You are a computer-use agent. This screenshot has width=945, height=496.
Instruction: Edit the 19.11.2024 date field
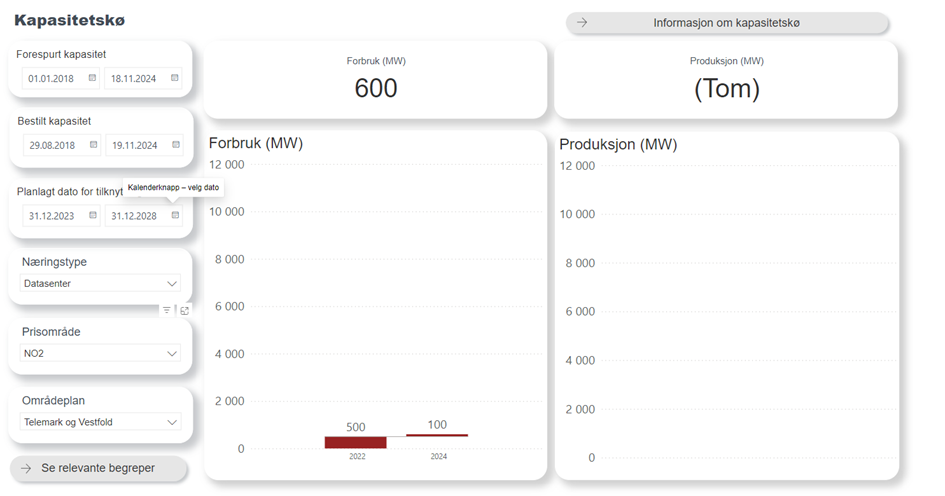[x=135, y=145]
